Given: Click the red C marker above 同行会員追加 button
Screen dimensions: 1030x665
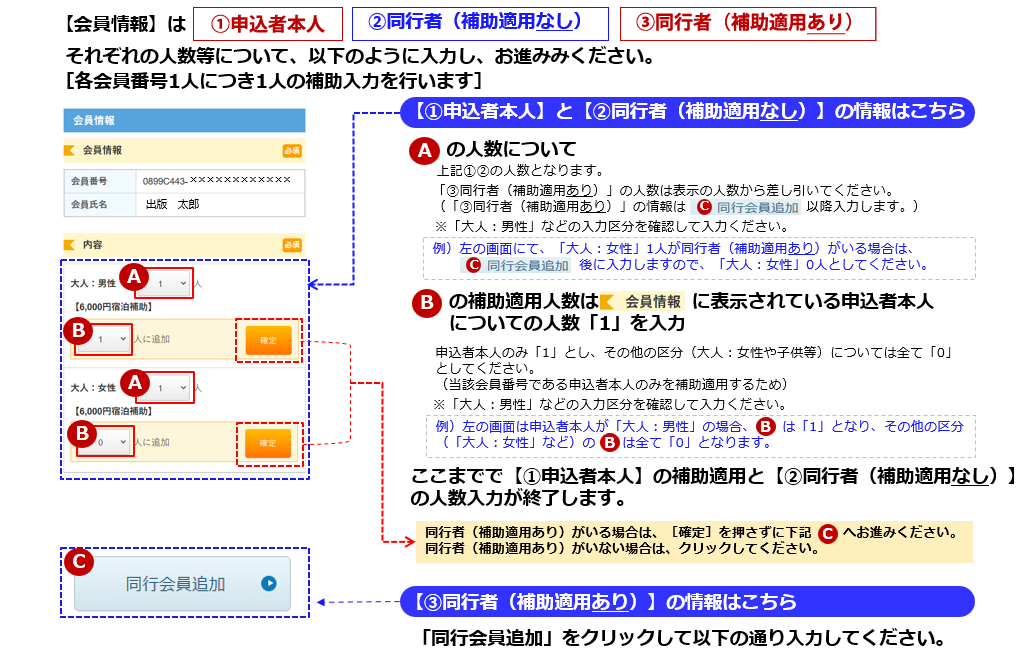Looking at the screenshot, I should 79,561.
